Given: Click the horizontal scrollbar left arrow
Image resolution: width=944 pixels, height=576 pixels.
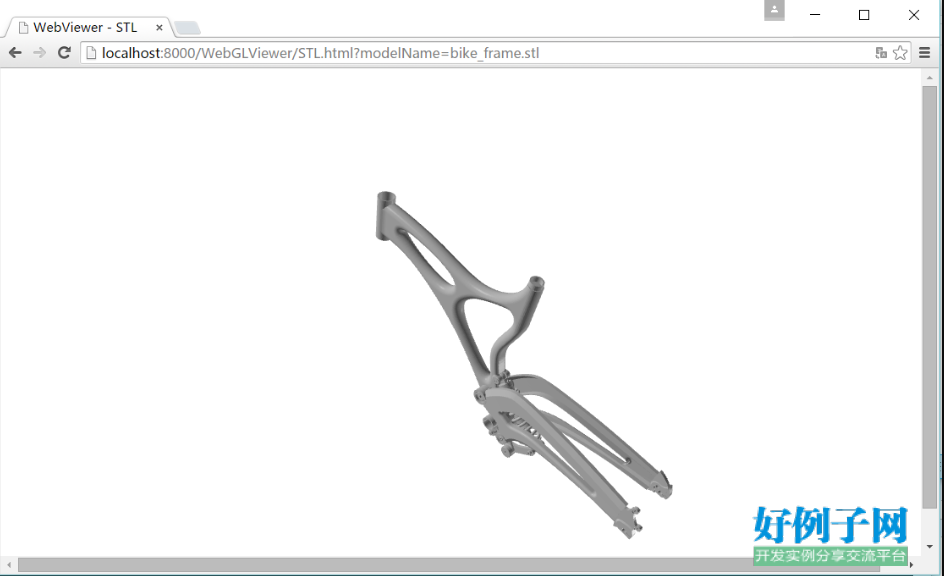Looking at the screenshot, I should pos(9,565).
